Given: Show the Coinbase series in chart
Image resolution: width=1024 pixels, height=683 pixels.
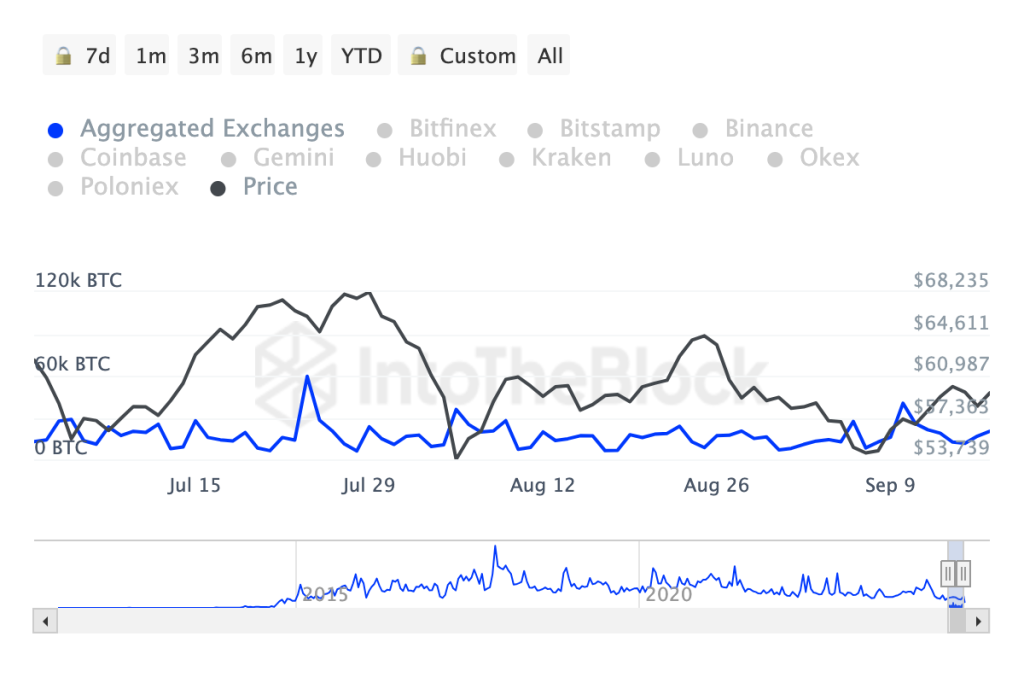Looking at the screenshot, I should click(x=133, y=158).
